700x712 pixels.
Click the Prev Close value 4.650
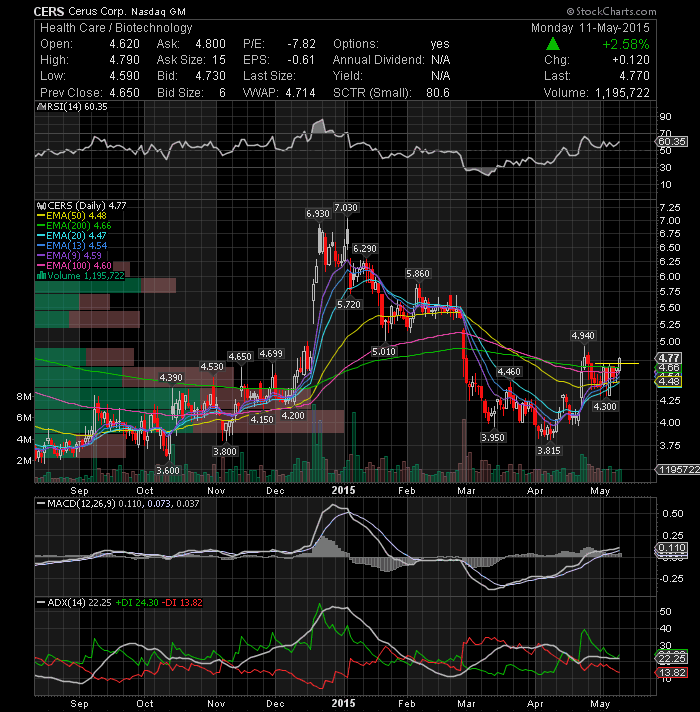[x=124, y=93]
